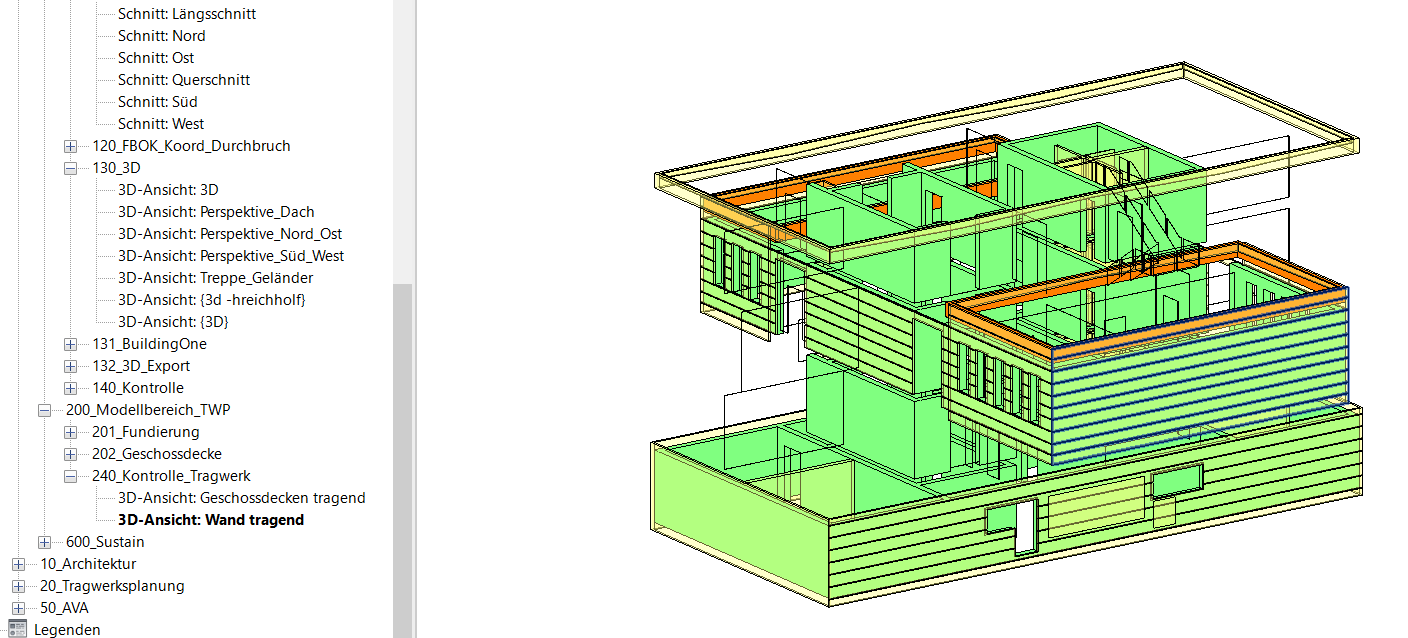Collapse the 240_Kontrolle_Tragwerk node
The height and width of the screenshot is (638, 1408).
point(70,476)
